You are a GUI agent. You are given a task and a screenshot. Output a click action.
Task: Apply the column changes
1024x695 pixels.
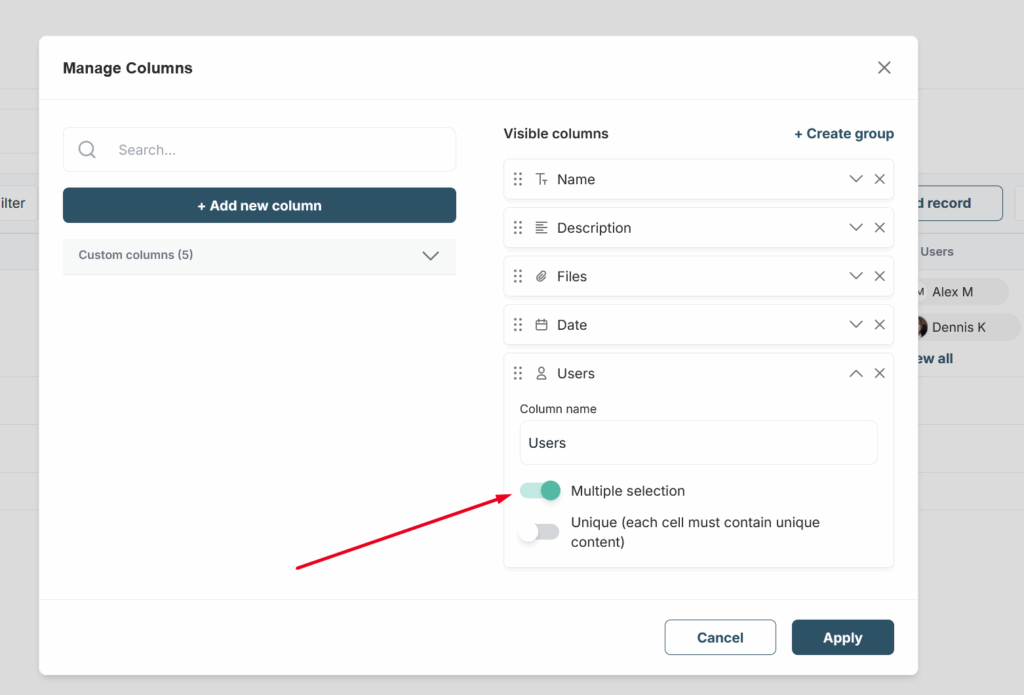point(842,638)
